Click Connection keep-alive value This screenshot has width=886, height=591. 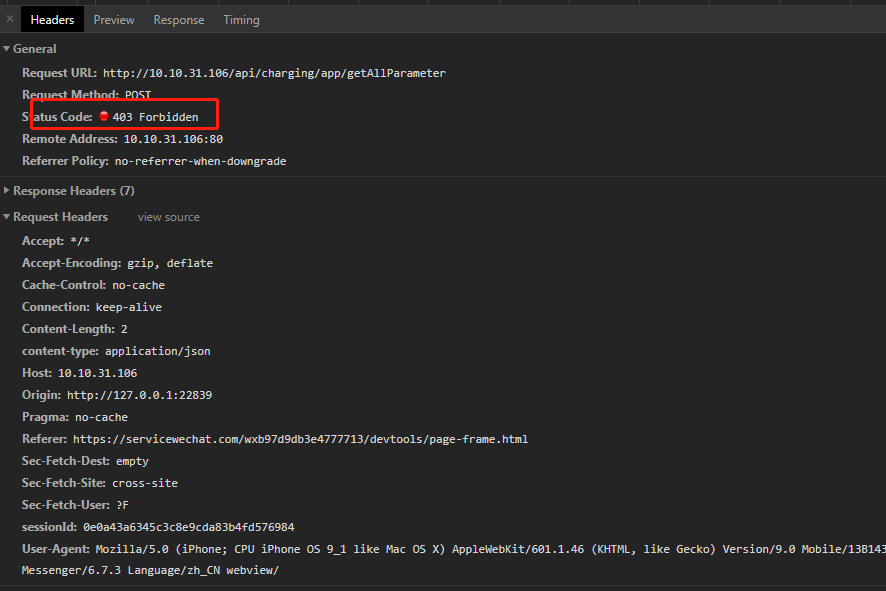(128, 307)
